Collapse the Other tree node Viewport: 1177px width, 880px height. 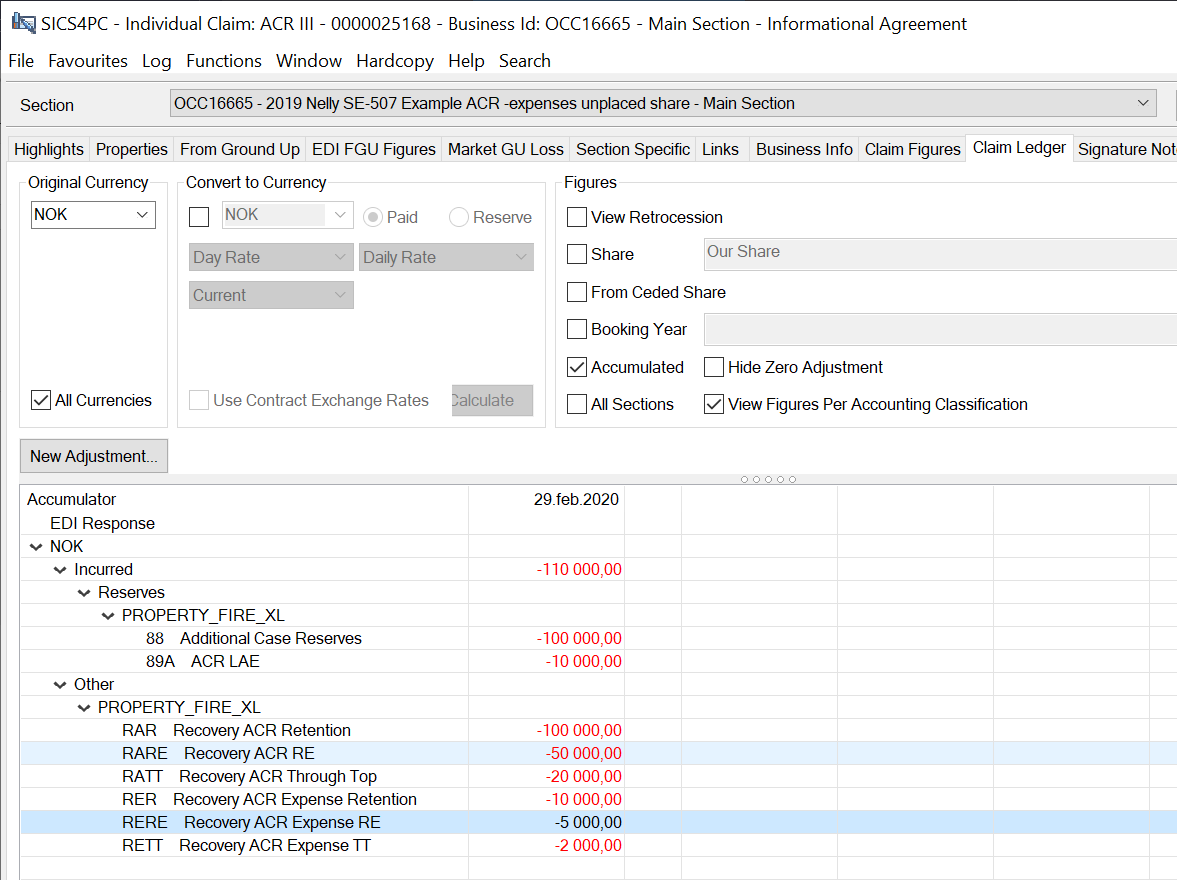click(60, 685)
